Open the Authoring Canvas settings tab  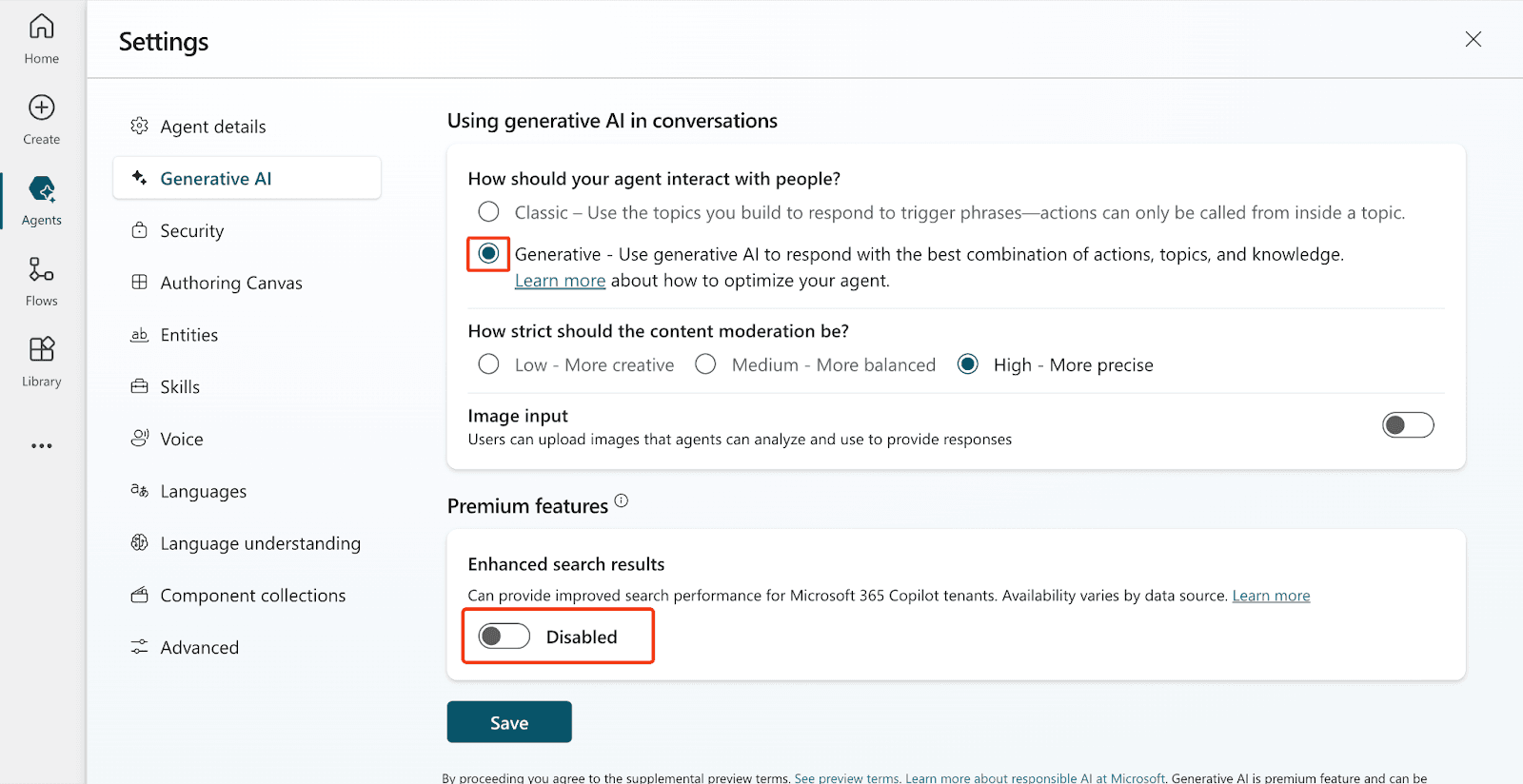click(x=230, y=283)
